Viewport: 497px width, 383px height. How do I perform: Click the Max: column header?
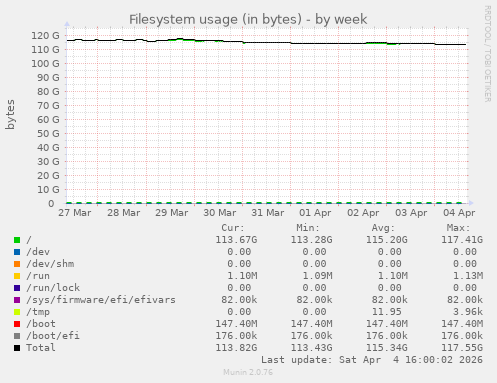458,228
